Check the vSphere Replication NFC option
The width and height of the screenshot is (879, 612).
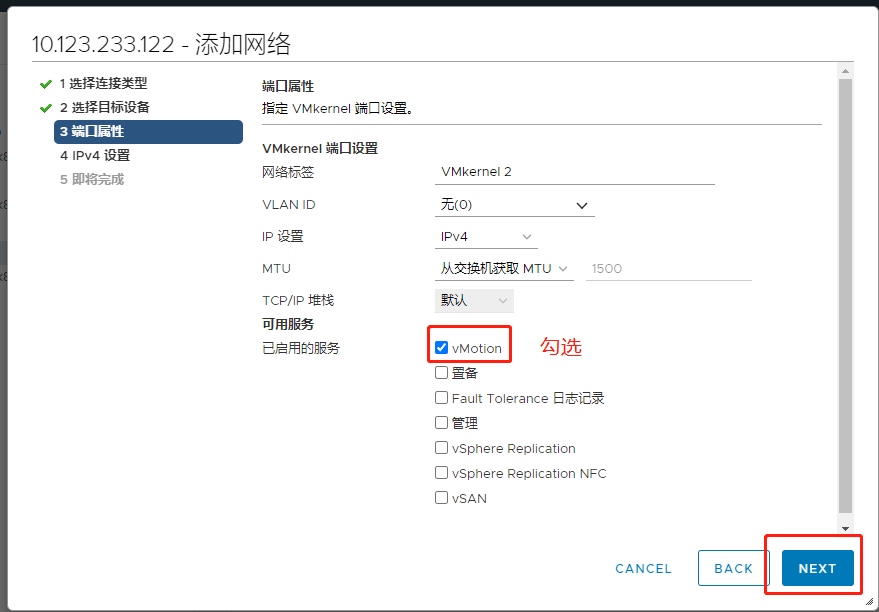(x=441, y=472)
